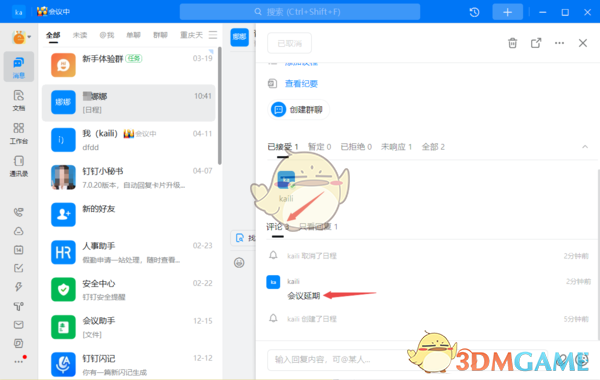This screenshot has height=380, width=600.
Task: Open the 安全中心 conversation
Action: click(129, 290)
